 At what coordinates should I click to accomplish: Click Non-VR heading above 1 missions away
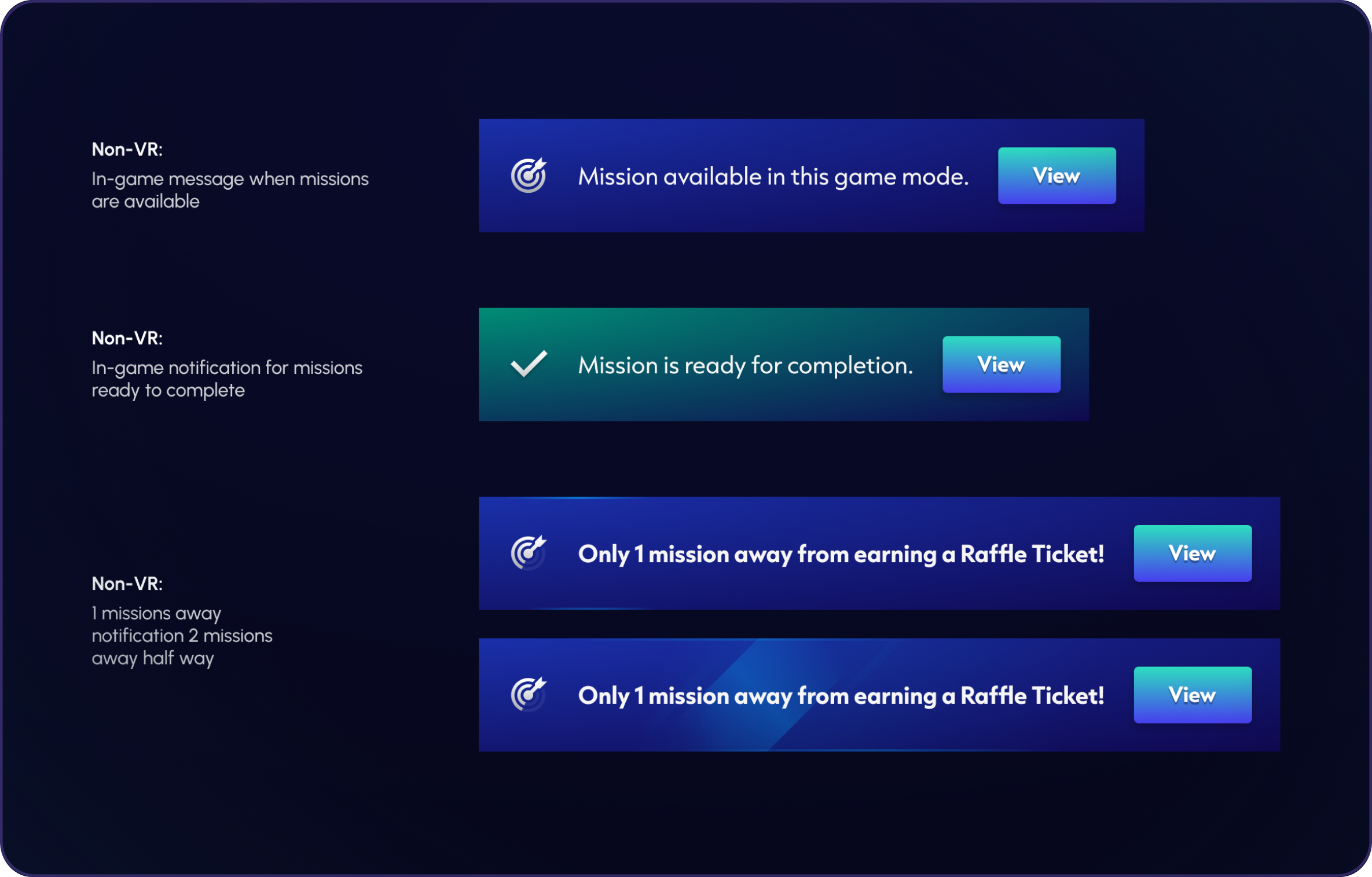pyautogui.click(x=127, y=584)
